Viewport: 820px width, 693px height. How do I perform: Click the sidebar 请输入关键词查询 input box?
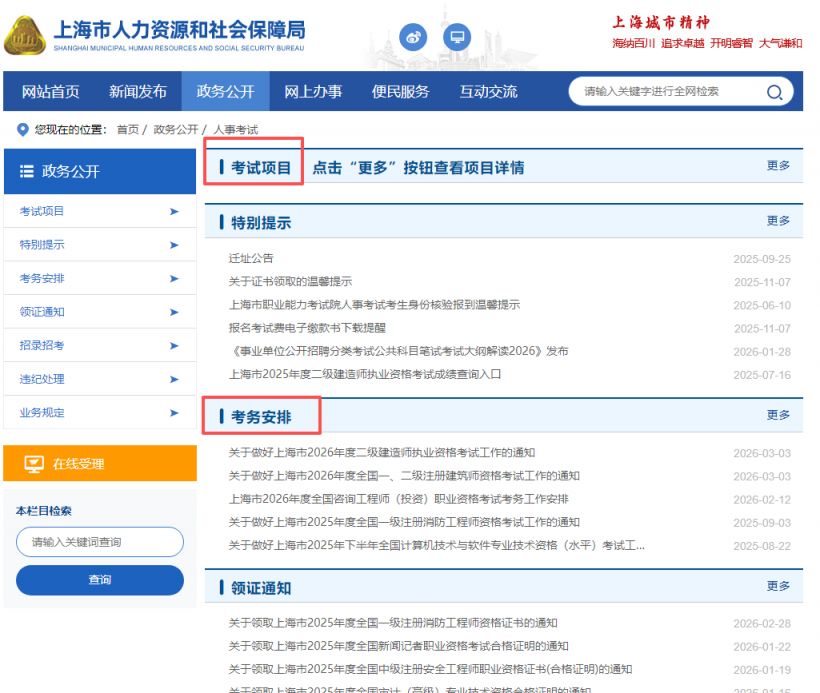(100, 541)
